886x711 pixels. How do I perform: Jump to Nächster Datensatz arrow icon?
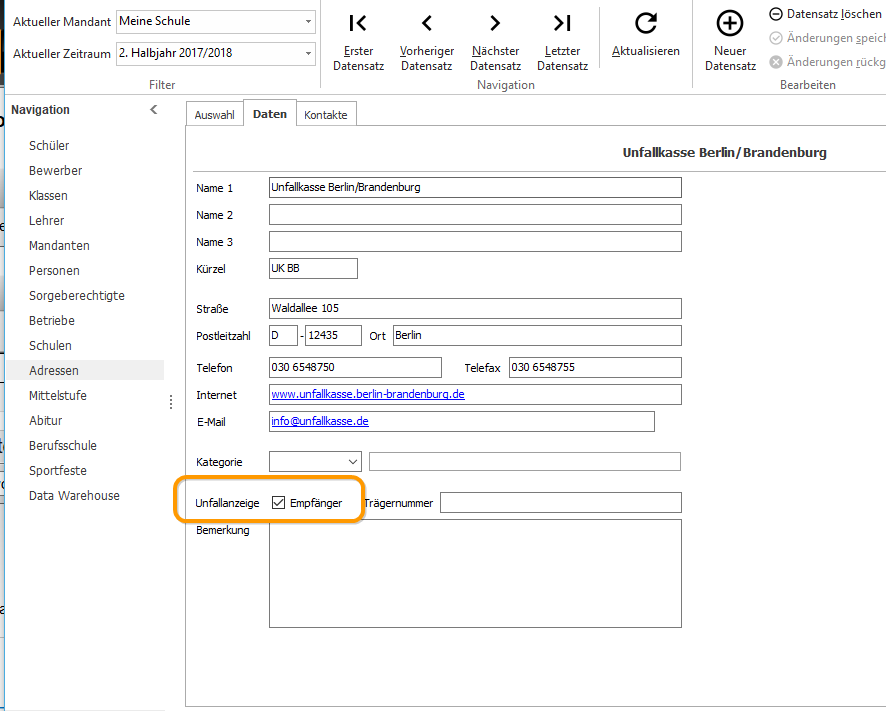coord(495,23)
